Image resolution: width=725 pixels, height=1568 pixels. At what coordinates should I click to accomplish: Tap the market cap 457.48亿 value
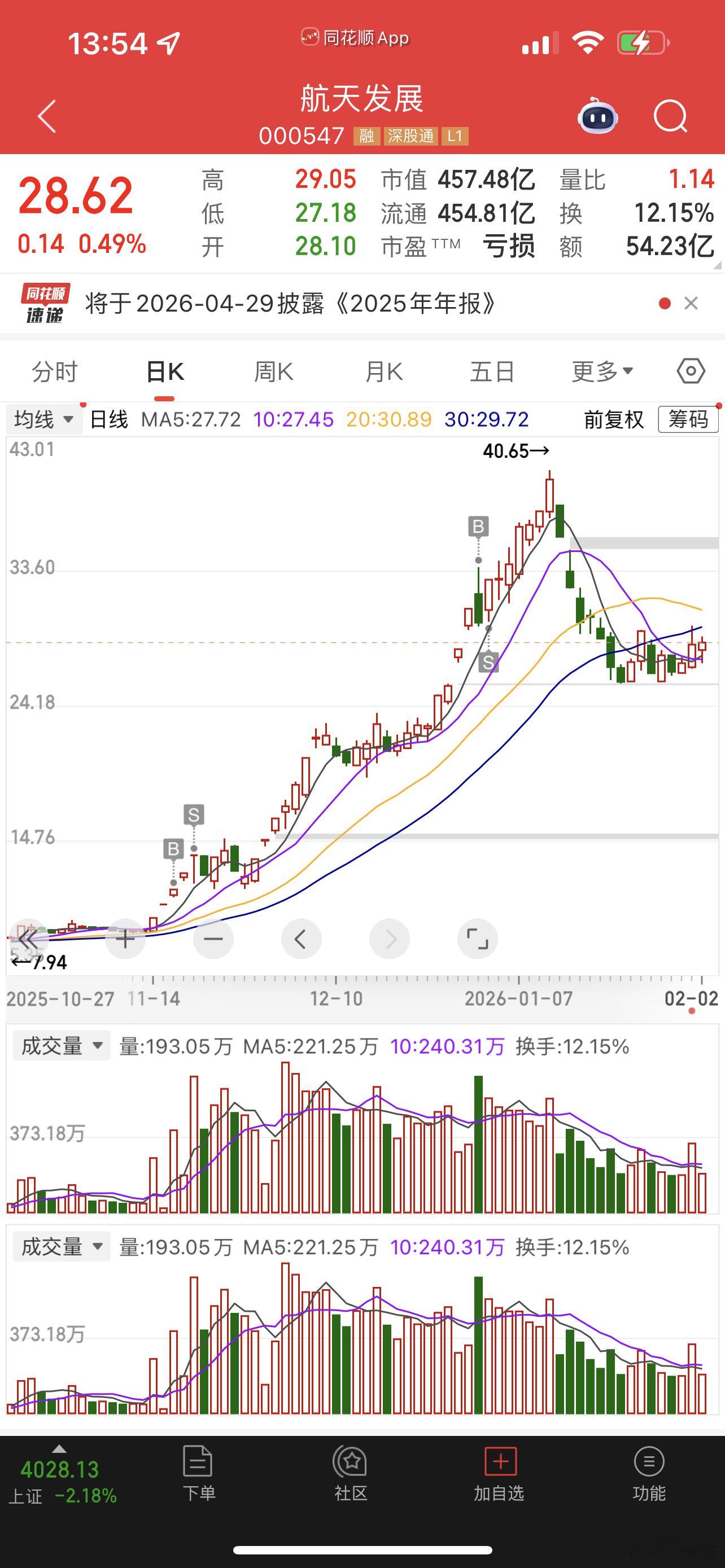coord(486,179)
